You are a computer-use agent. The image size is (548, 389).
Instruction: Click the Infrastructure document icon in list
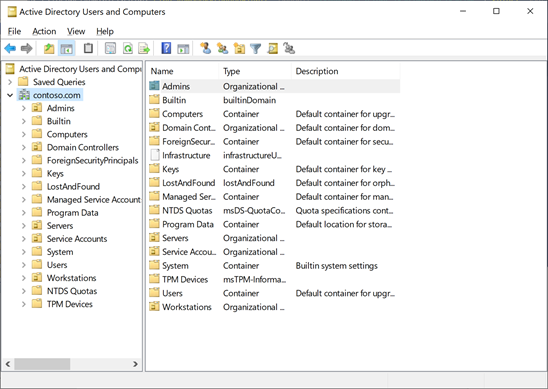click(154, 155)
